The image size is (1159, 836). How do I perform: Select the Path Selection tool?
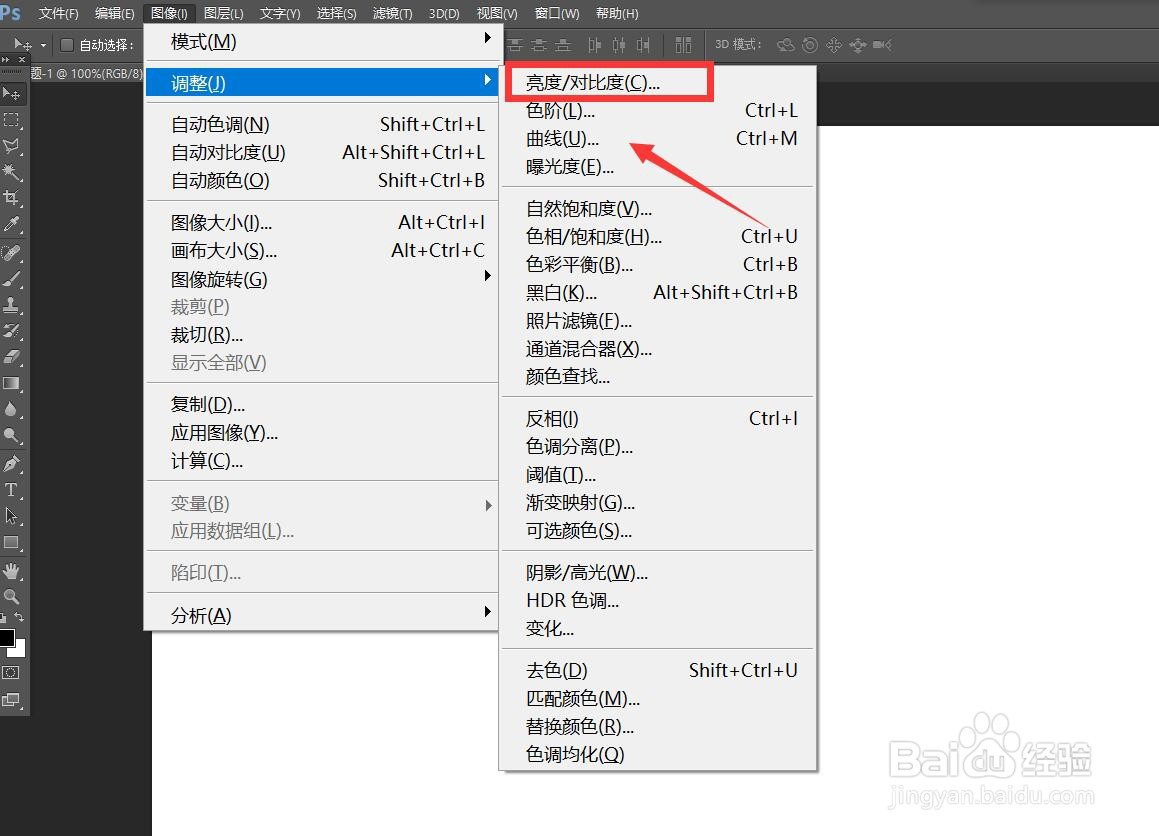12,515
